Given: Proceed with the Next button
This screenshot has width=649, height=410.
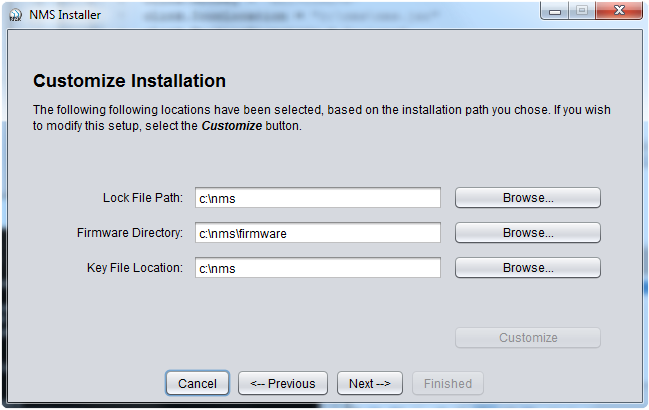Looking at the screenshot, I should [x=370, y=383].
